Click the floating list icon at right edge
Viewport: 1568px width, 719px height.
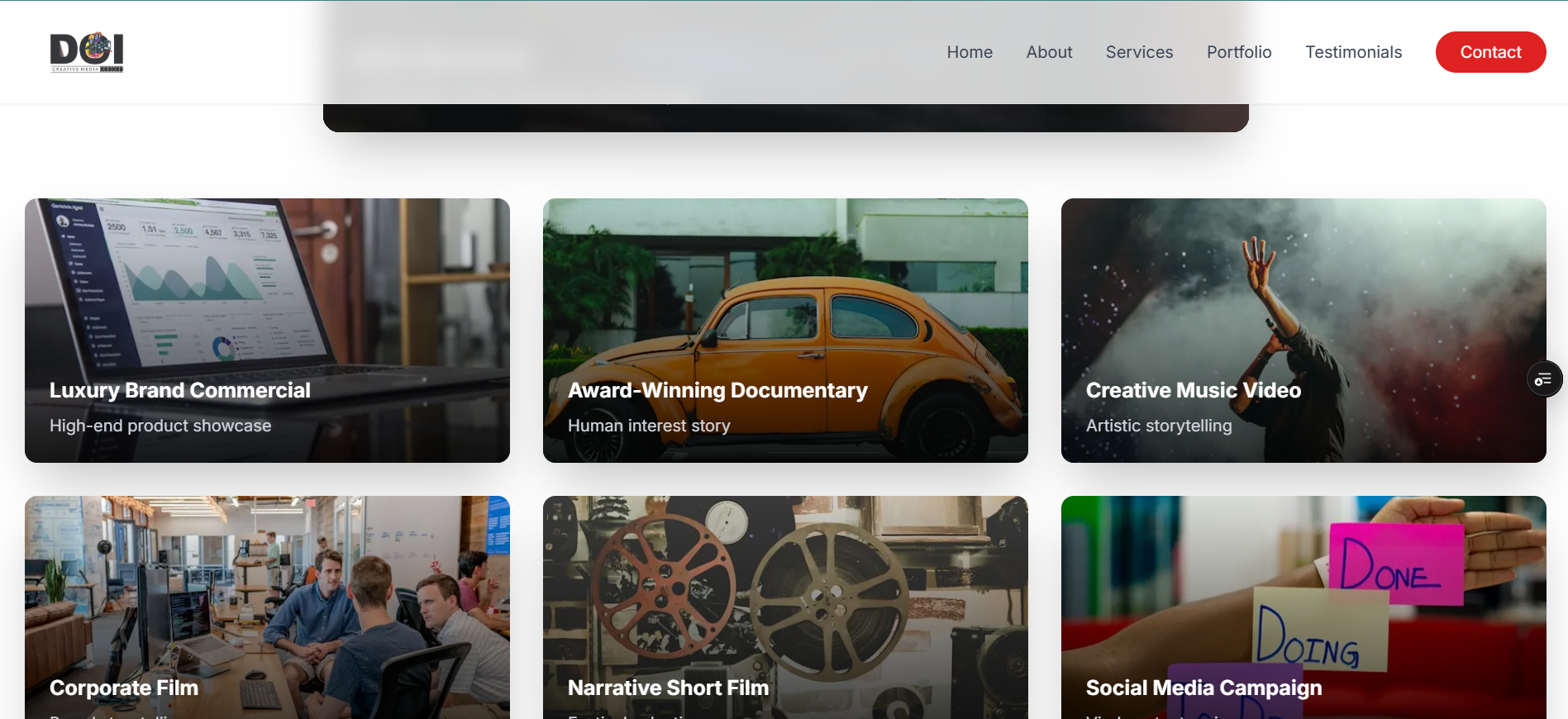point(1543,379)
